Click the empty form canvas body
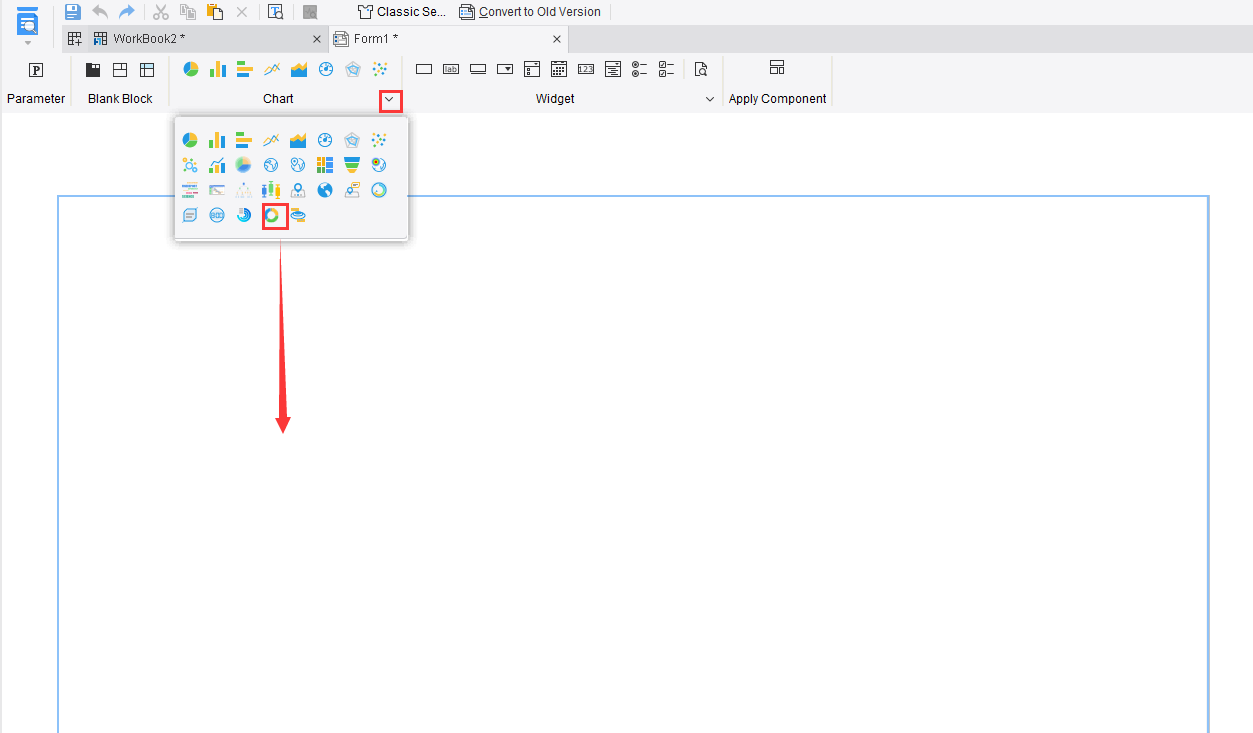 click(x=633, y=464)
